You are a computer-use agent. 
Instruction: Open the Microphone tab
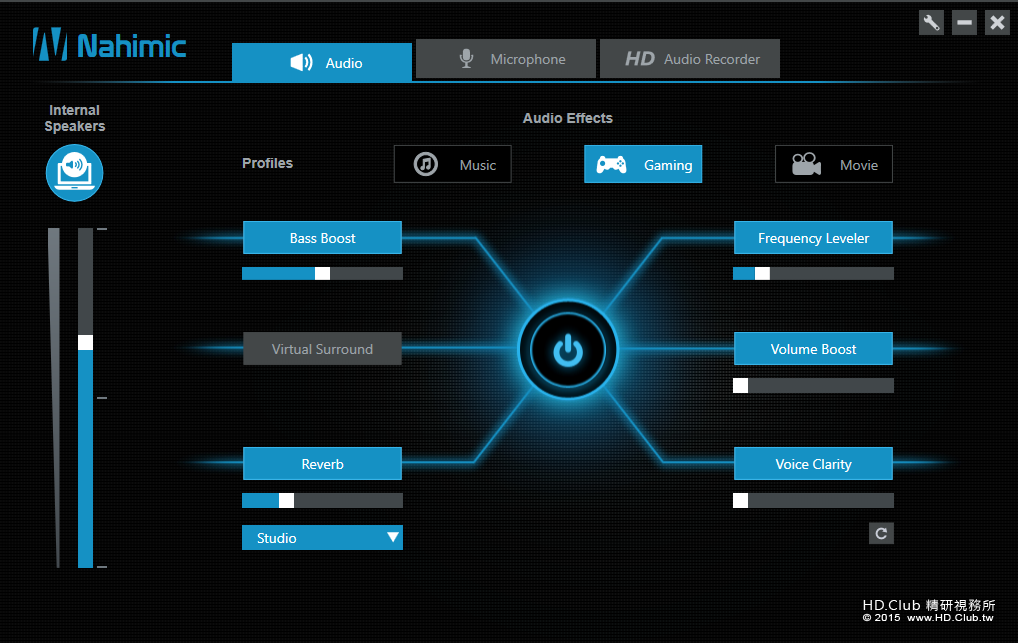(506, 58)
